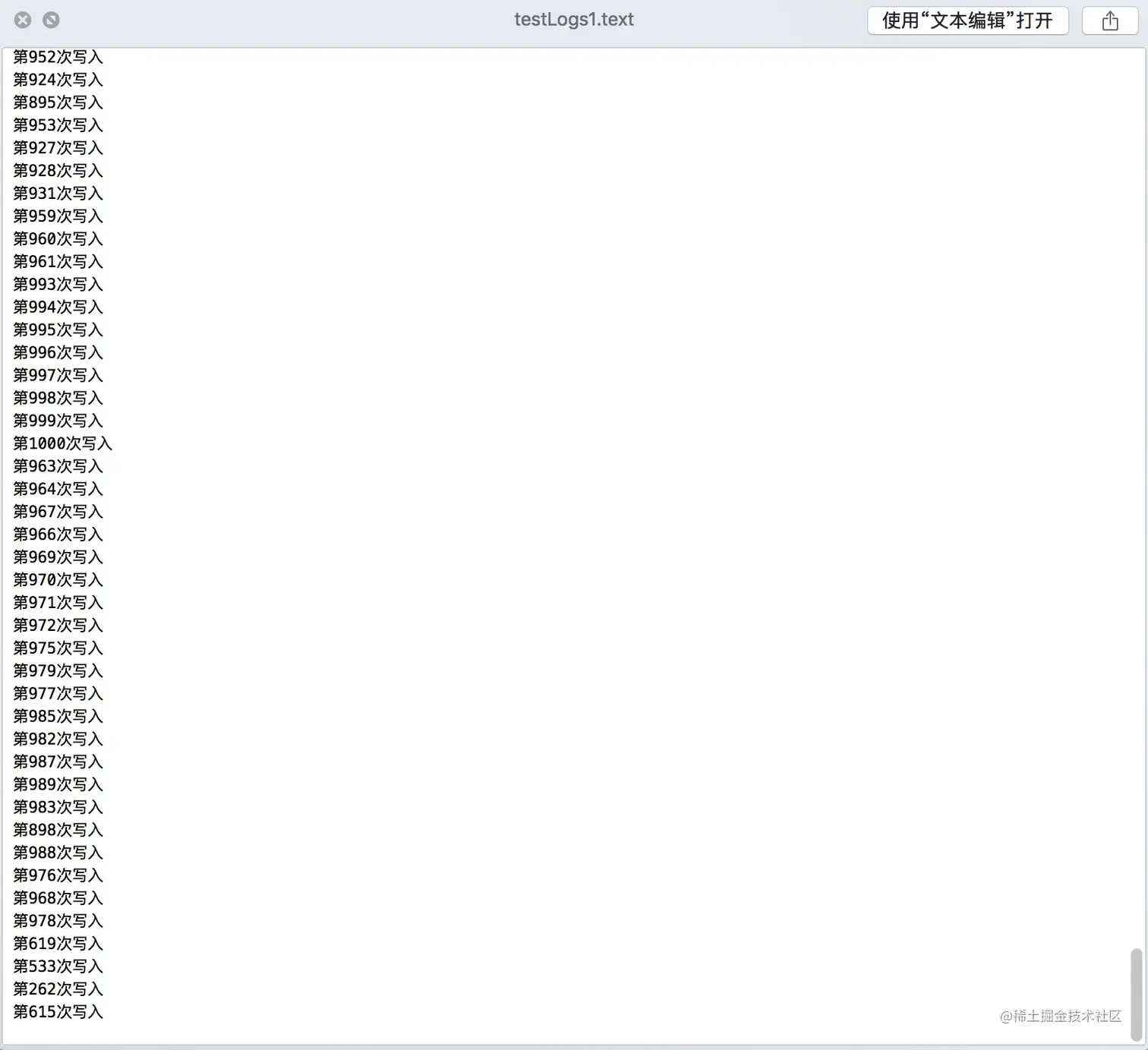Select the line 第898次写入
The width and height of the screenshot is (1148, 1050).
point(58,831)
